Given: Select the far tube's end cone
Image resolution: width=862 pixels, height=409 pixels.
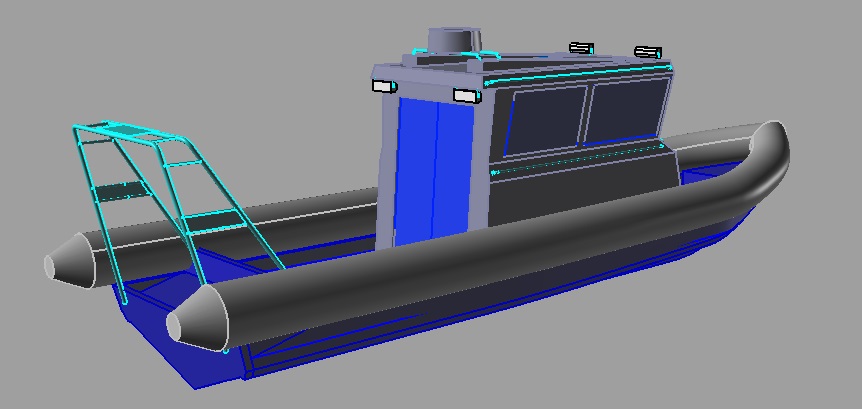Looking at the screenshot, I should (69, 261).
